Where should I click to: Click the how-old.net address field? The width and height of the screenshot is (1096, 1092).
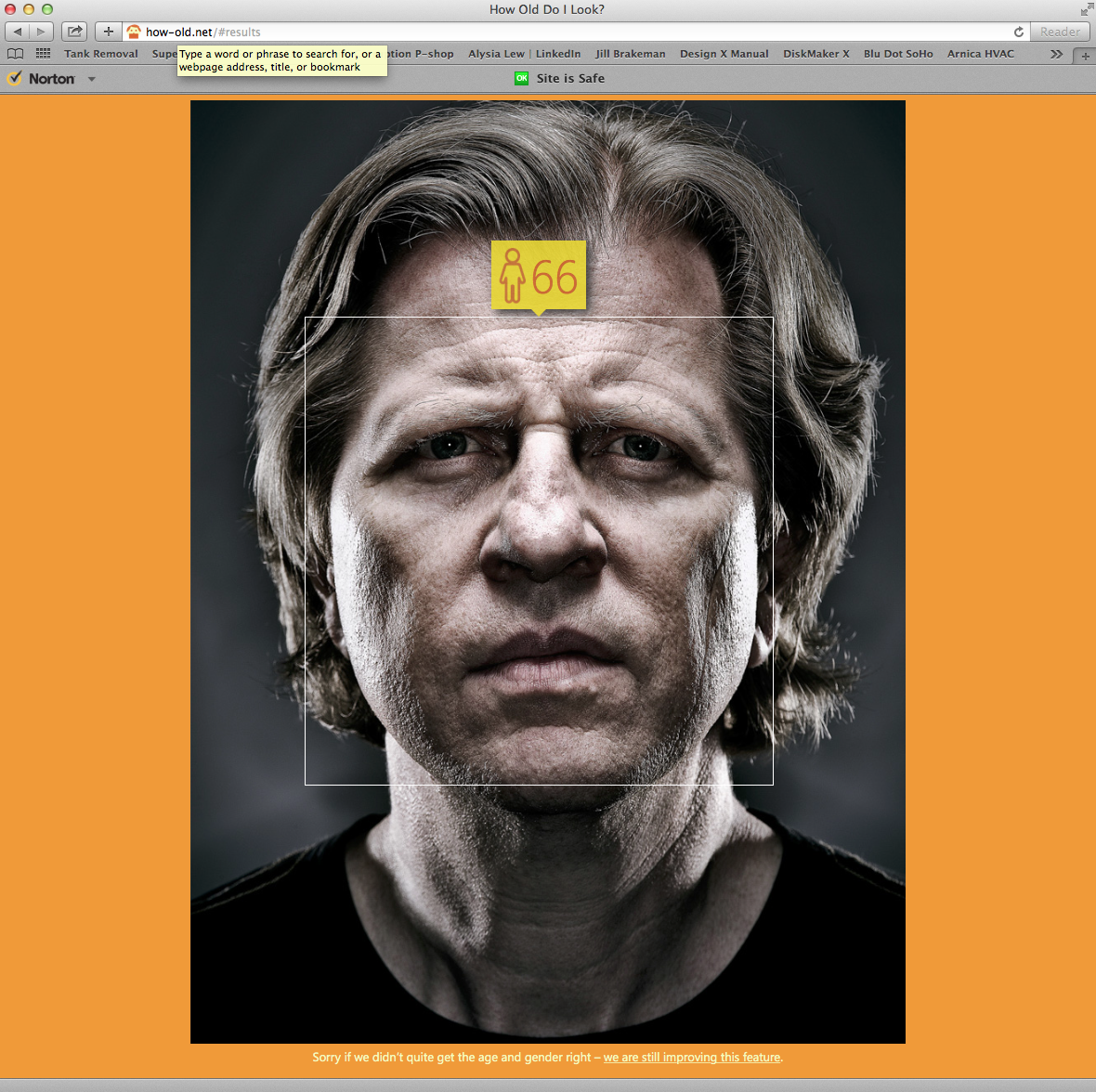[557, 32]
